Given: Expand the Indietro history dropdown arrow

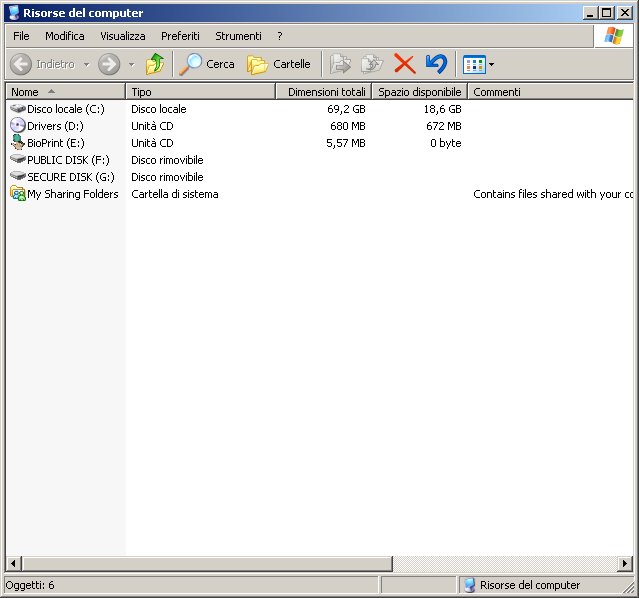Looking at the screenshot, I should coord(86,64).
